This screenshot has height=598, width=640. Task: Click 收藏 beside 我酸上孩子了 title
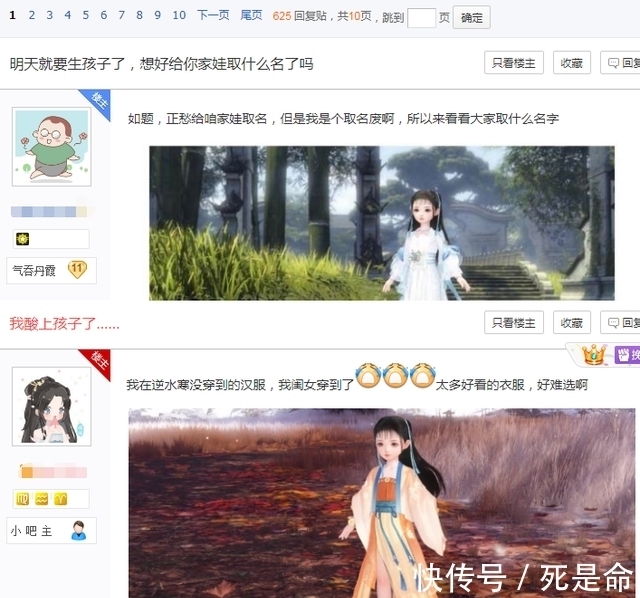pos(571,323)
